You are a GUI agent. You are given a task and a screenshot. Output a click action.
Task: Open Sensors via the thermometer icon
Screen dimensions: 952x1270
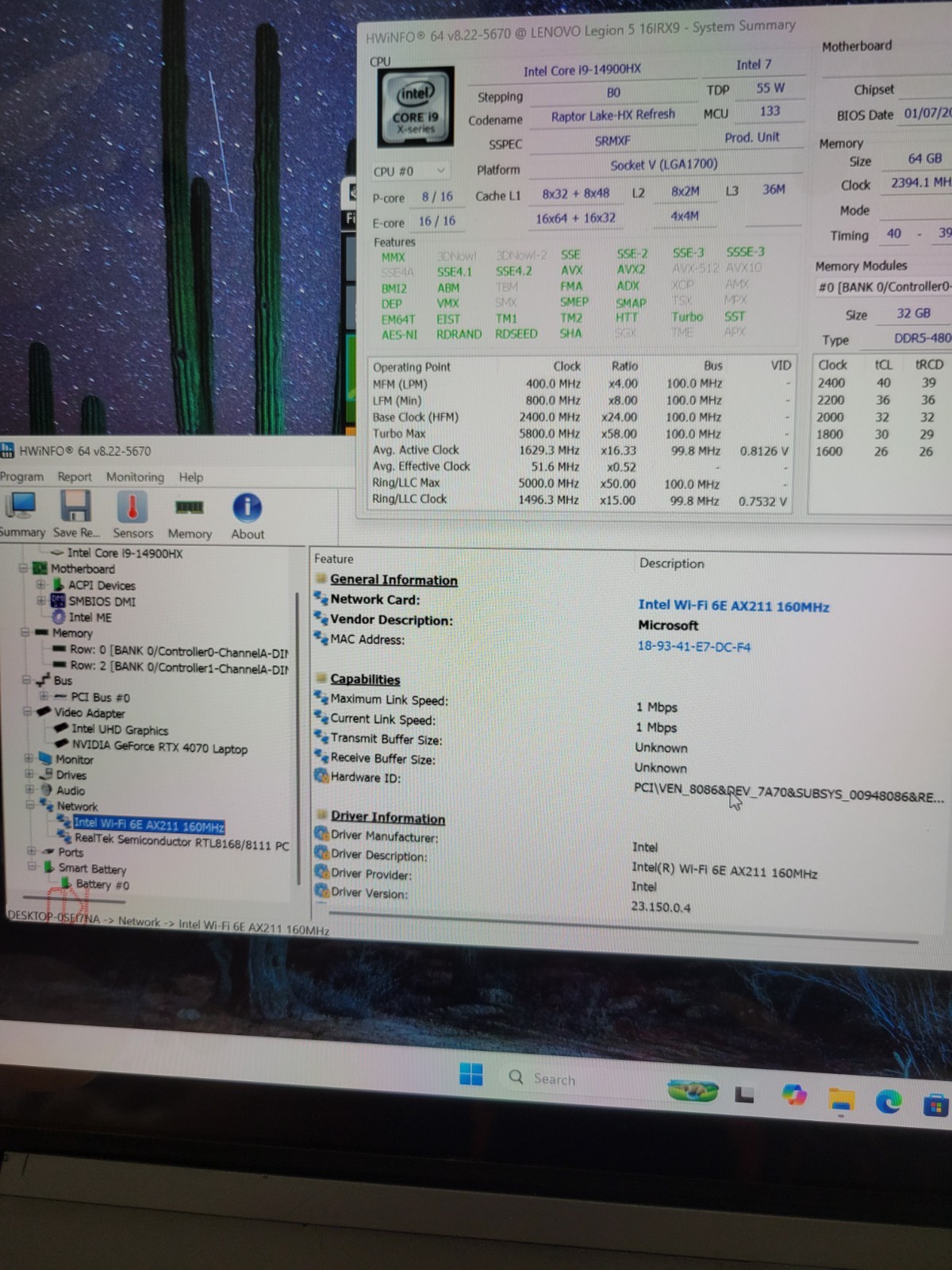132,507
